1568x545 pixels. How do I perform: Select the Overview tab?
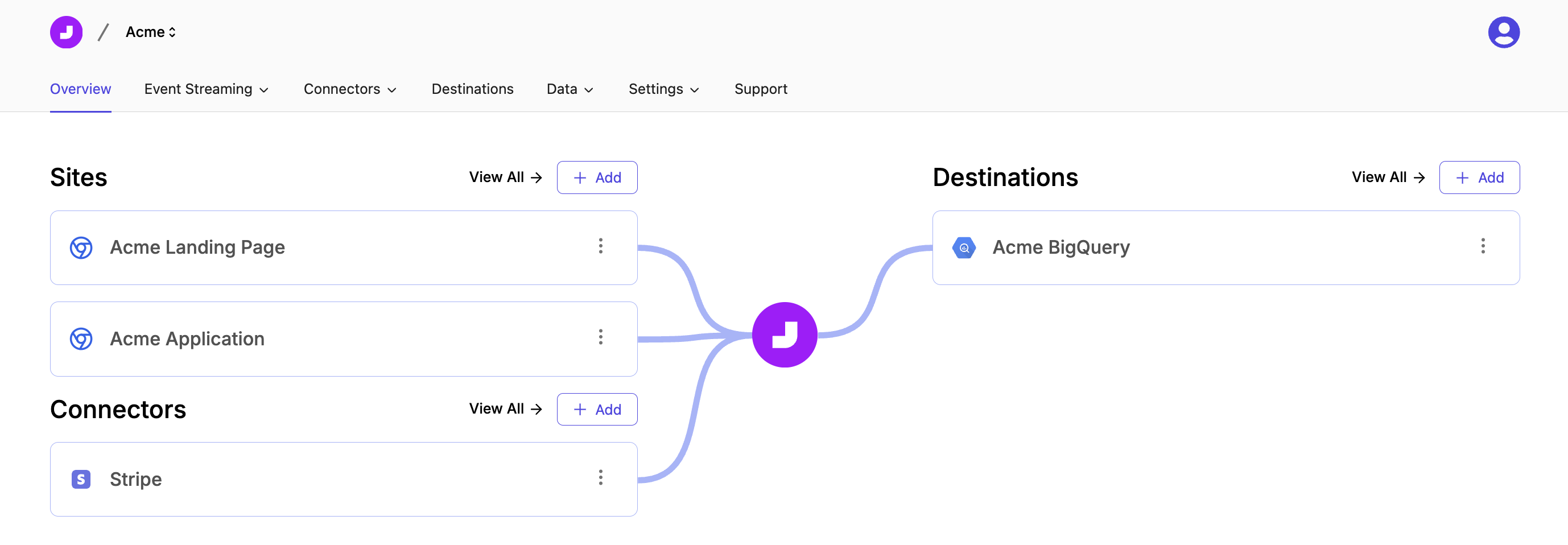tap(80, 89)
